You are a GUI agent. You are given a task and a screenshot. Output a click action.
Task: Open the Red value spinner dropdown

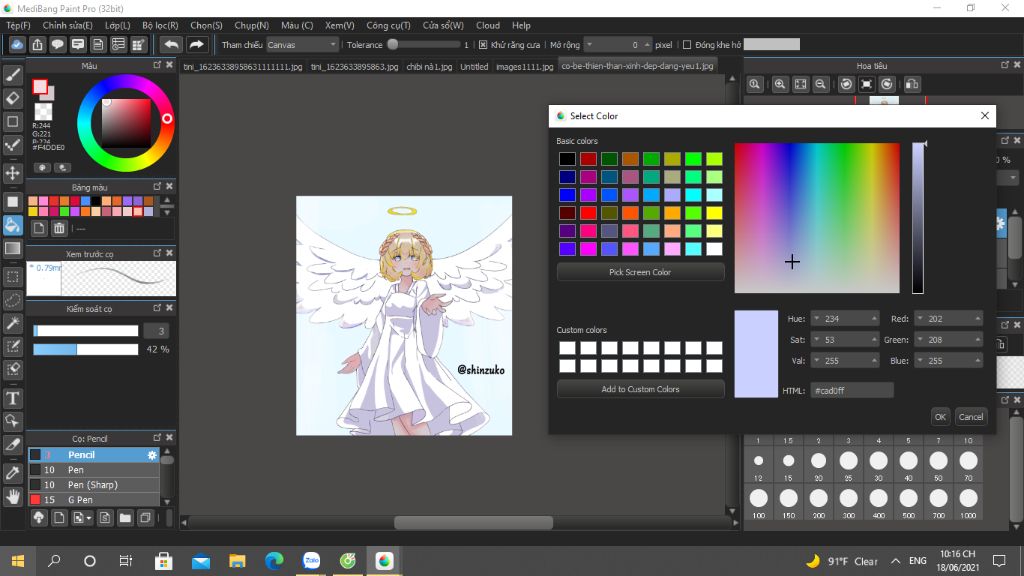(920, 319)
